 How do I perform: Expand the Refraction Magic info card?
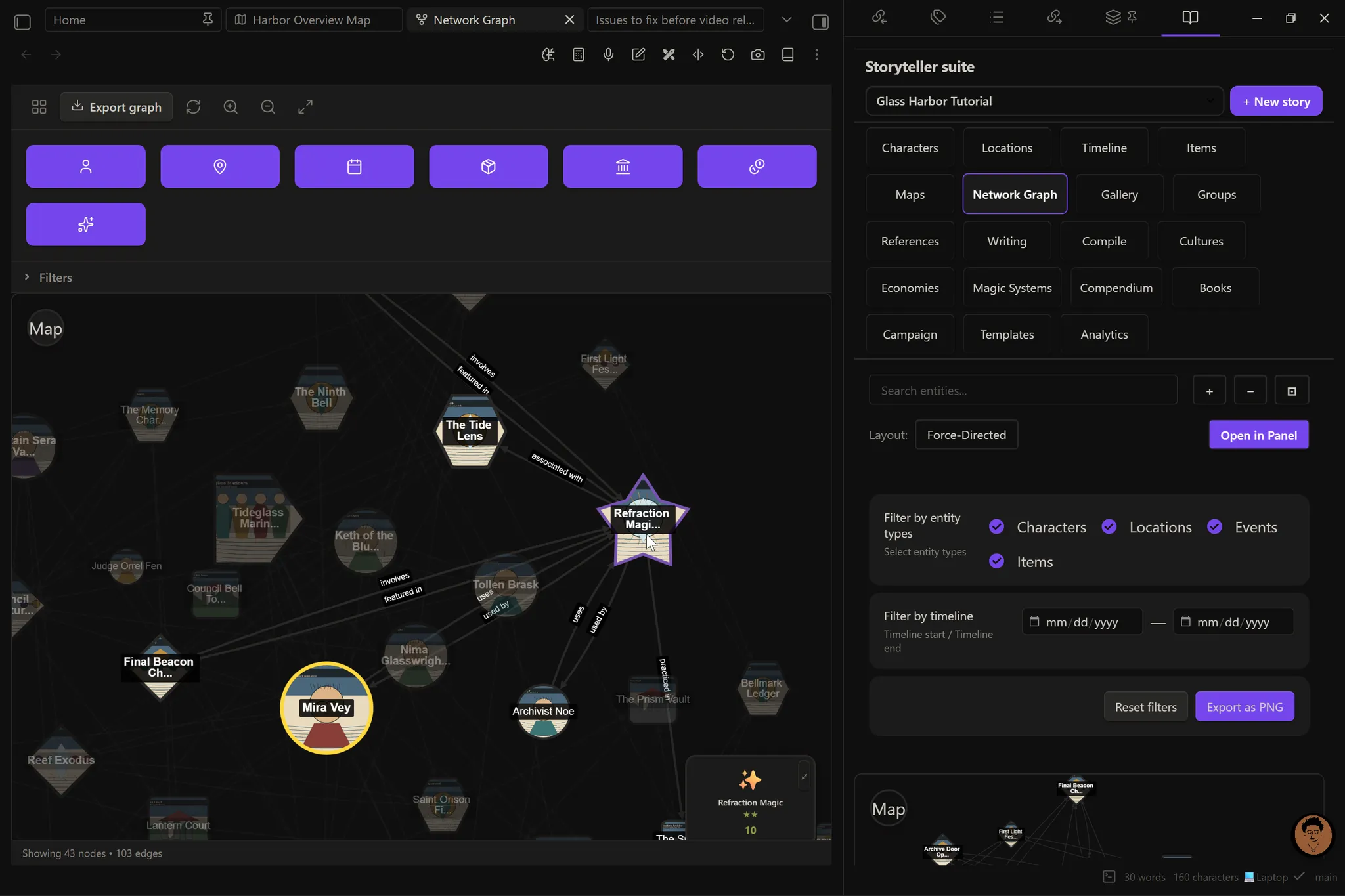pos(804,777)
